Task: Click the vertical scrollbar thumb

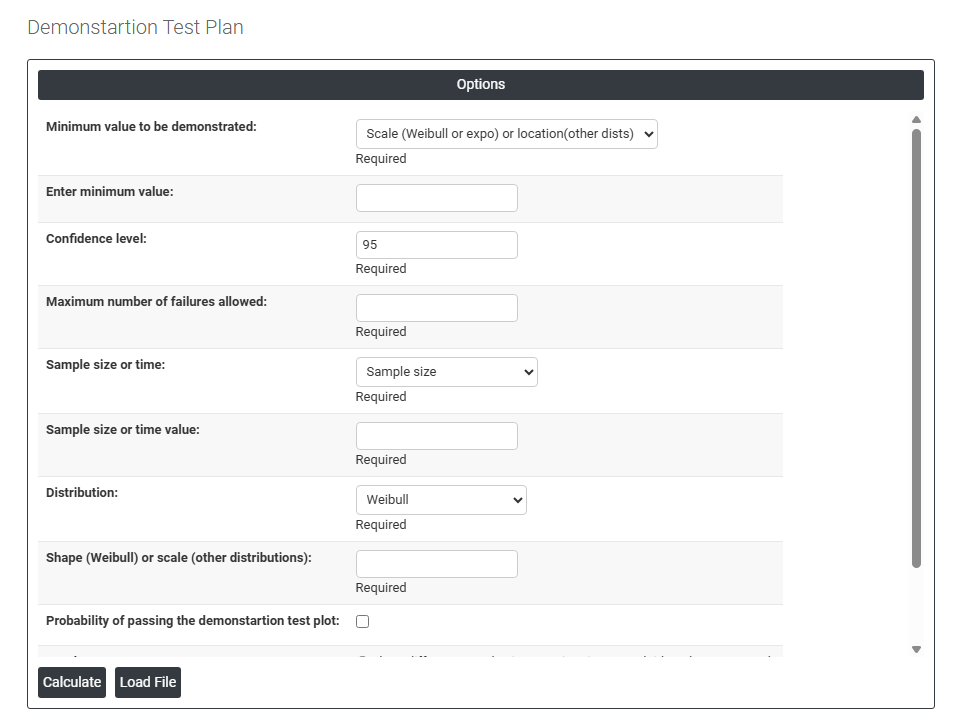Action: tap(916, 348)
